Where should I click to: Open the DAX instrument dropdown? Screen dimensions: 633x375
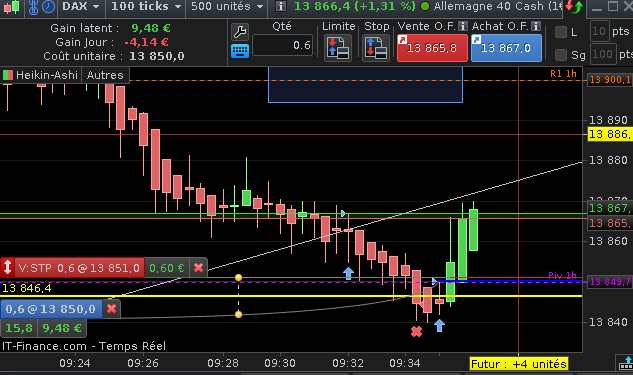tap(81, 7)
